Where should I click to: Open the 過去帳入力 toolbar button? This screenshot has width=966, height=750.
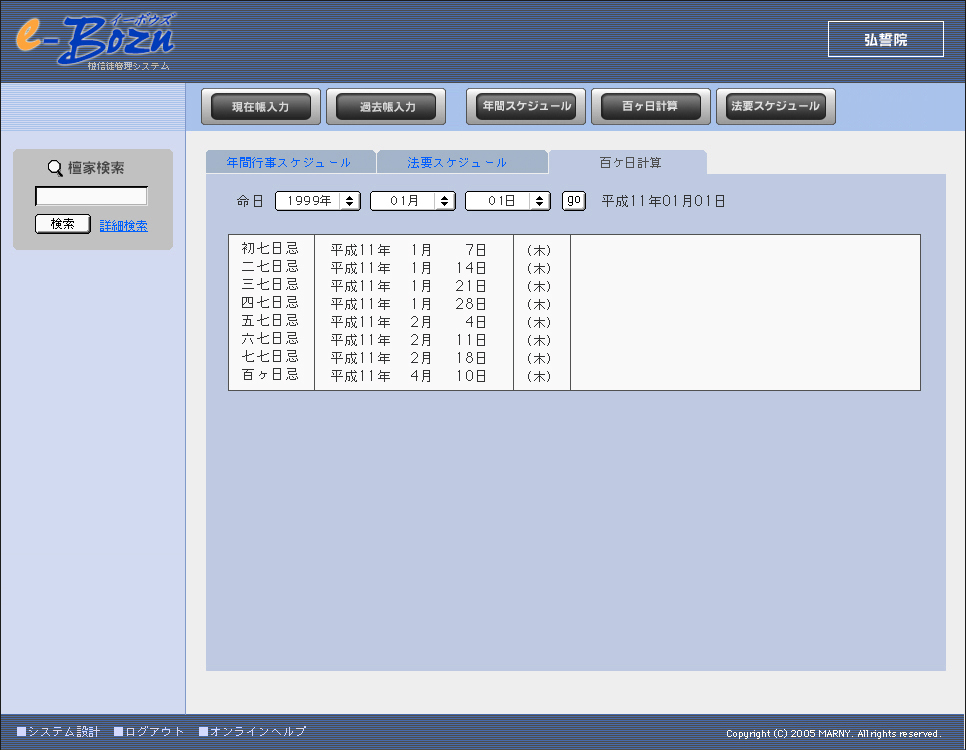[x=386, y=107]
